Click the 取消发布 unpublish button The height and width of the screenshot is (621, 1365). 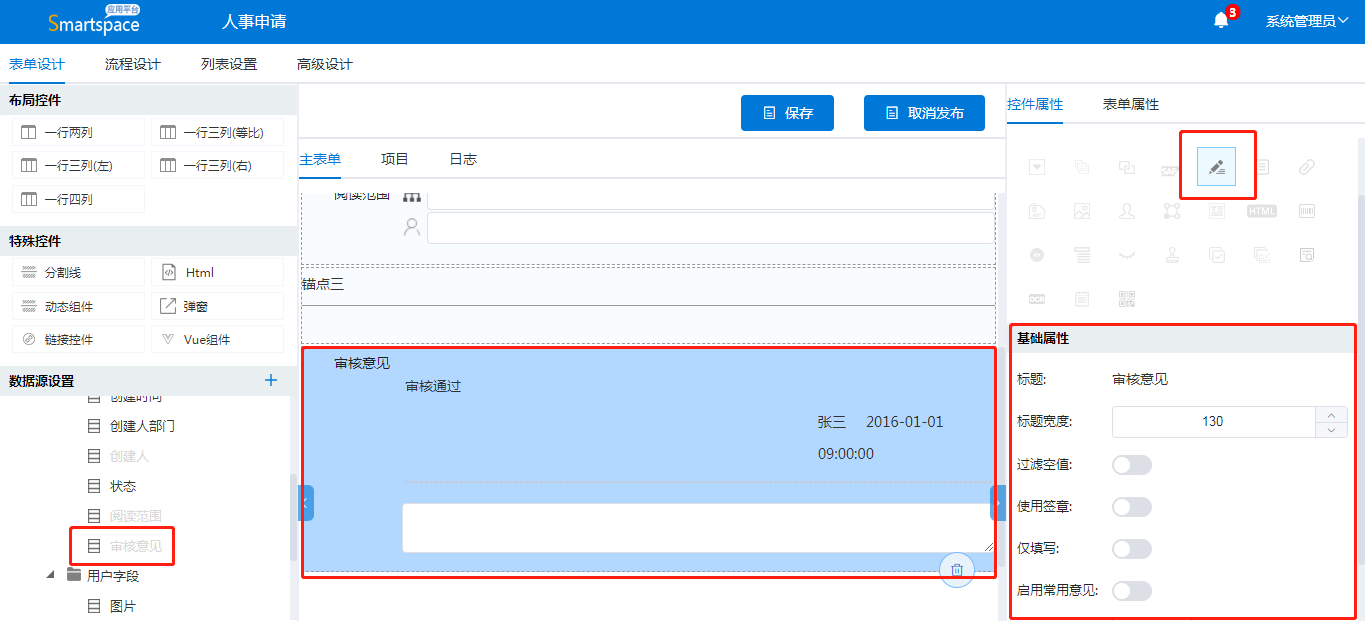click(924, 113)
